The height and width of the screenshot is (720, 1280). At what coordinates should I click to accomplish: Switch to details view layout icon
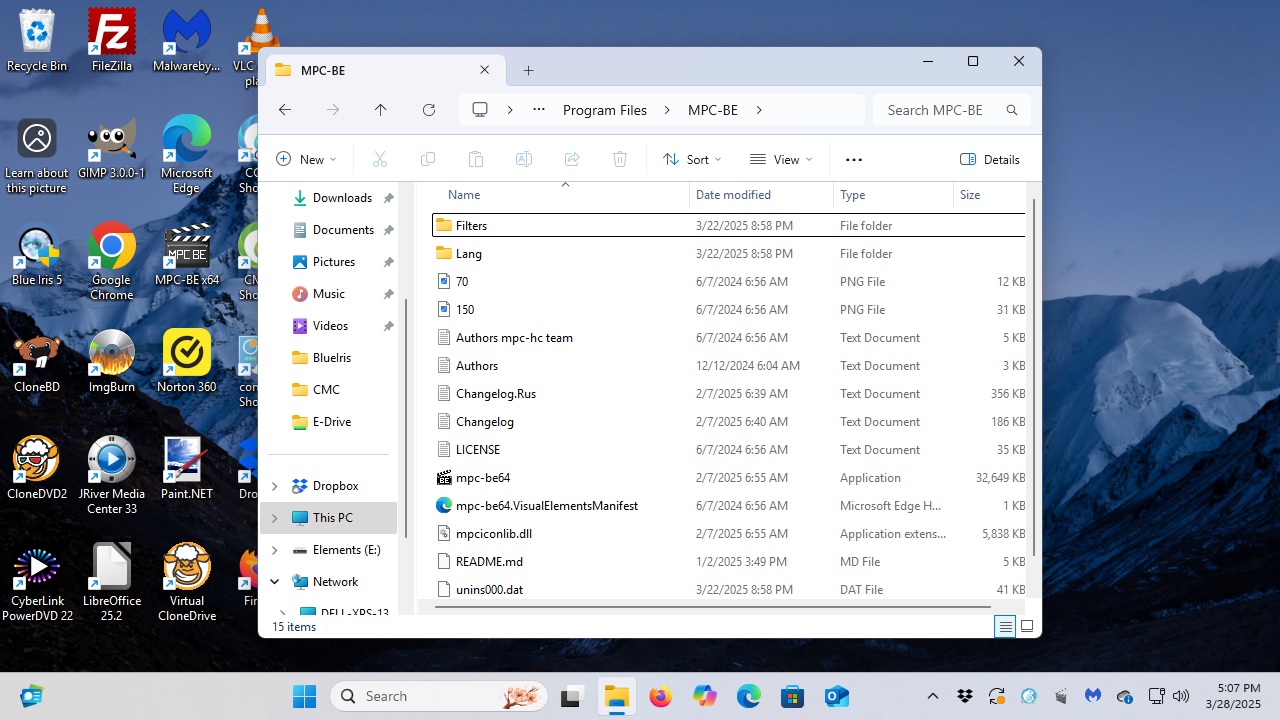(x=1005, y=627)
